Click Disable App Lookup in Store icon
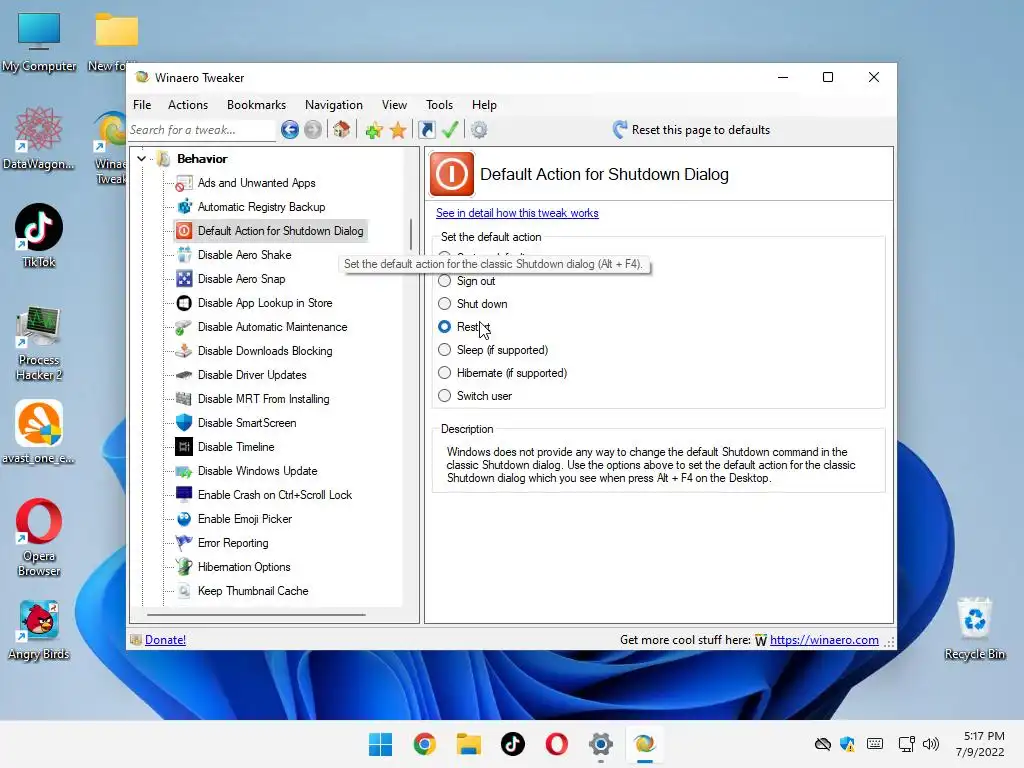This screenshot has width=1024, height=768. pyautogui.click(x=184, y=303)
